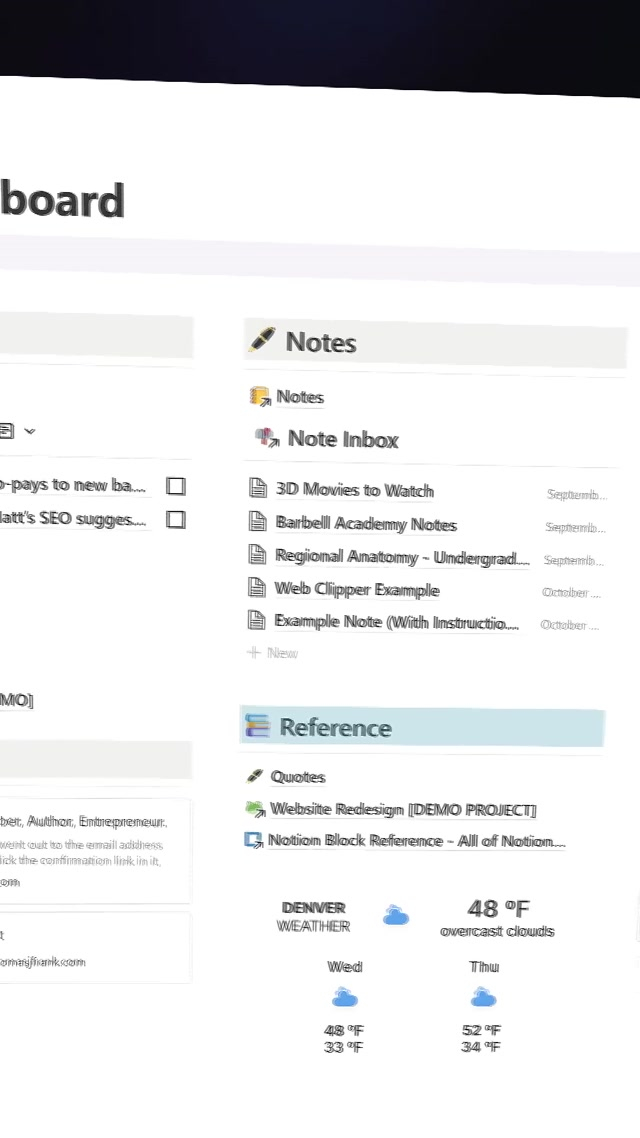Open the "Author, Entrepreneur" bookmark card

95,850
